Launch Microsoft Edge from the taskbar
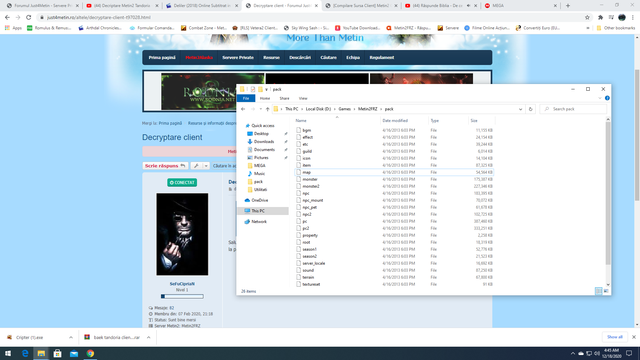The height and width of the screenshot is (360, 640). (25, 353)
